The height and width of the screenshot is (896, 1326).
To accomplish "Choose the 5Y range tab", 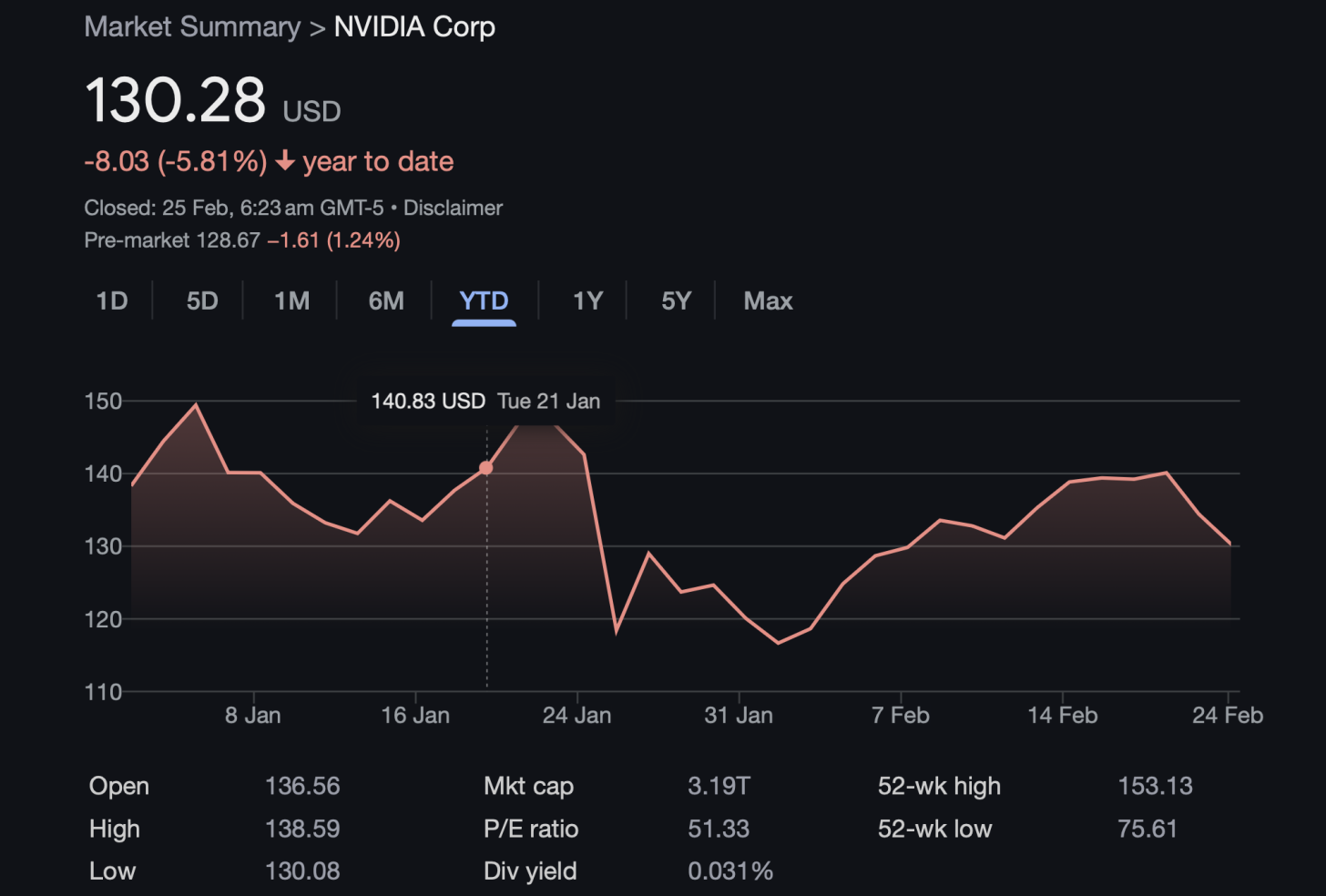I will (676, 301).
